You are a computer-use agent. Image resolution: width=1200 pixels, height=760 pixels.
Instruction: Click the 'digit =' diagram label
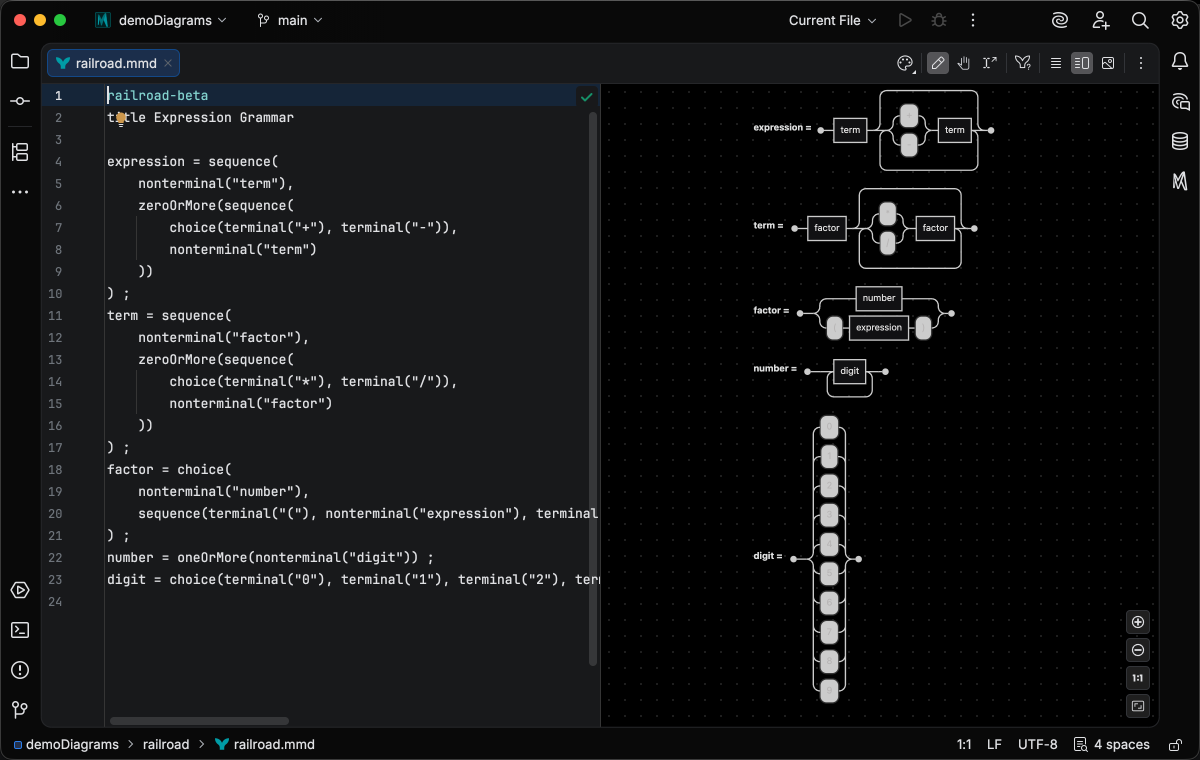tap(768, 556)
